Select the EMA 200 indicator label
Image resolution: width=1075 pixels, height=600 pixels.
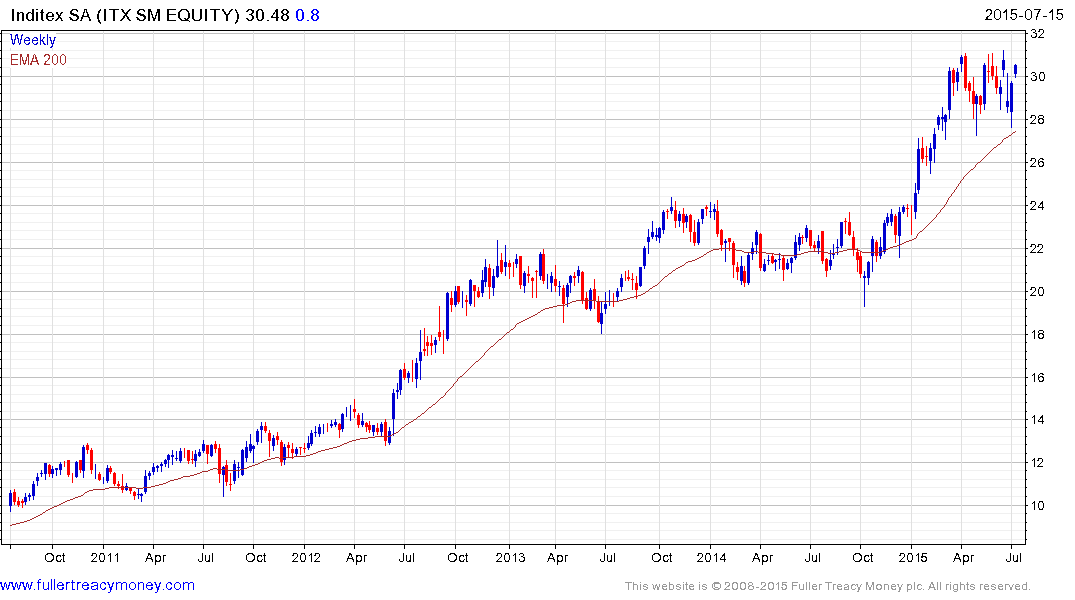[38, 60]
